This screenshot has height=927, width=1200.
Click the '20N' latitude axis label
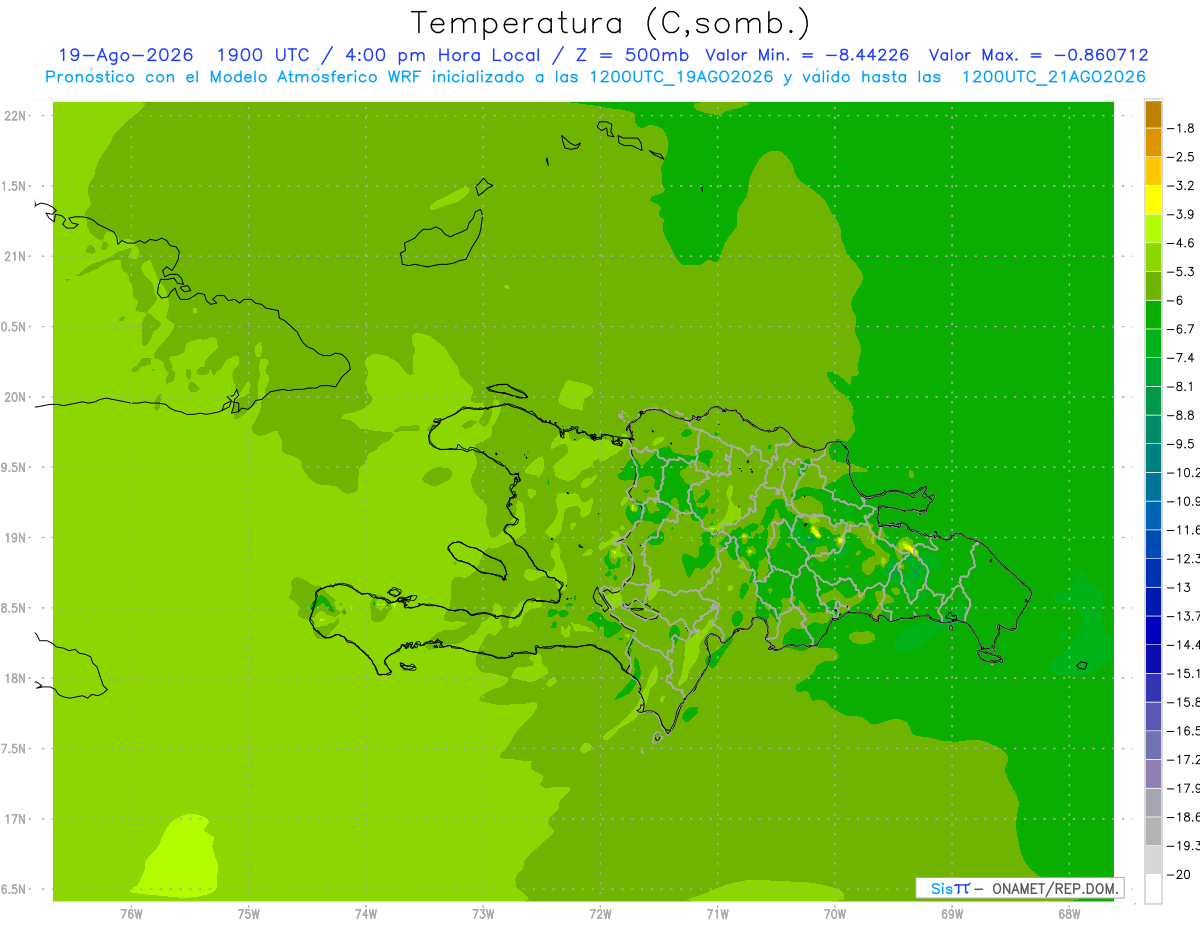click(15, 397)
